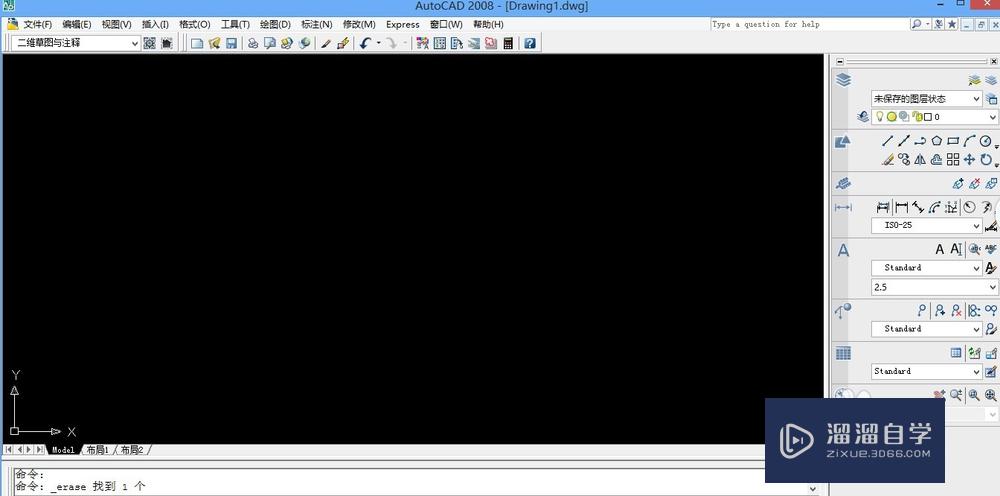
Task: Open the QuickCalc calculator icon
Action: 508,43
